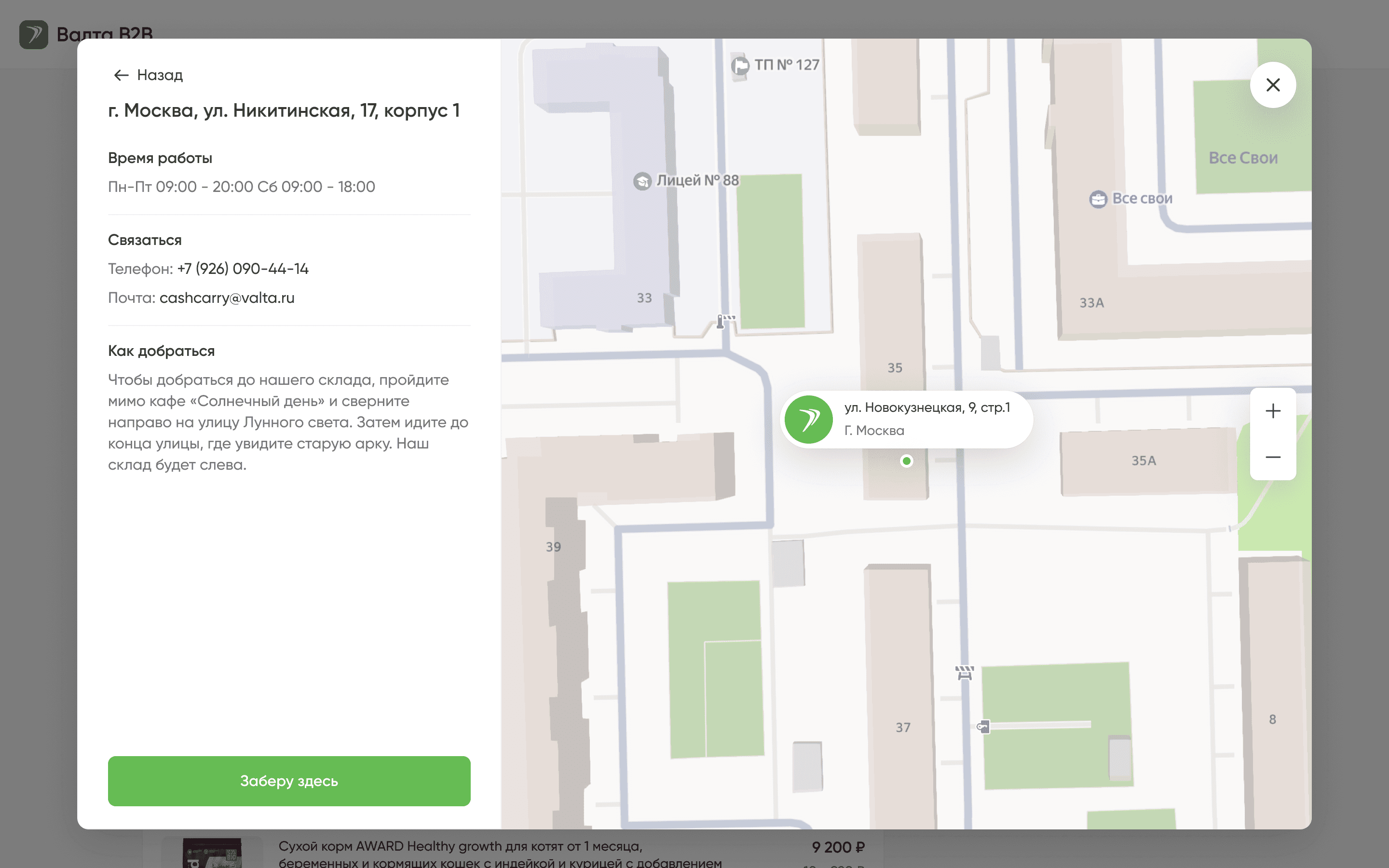The width and height of the screenshot is (1389, 868).
Task: Open email link cashcarry@valta.ru
Action: click(227, 298)
